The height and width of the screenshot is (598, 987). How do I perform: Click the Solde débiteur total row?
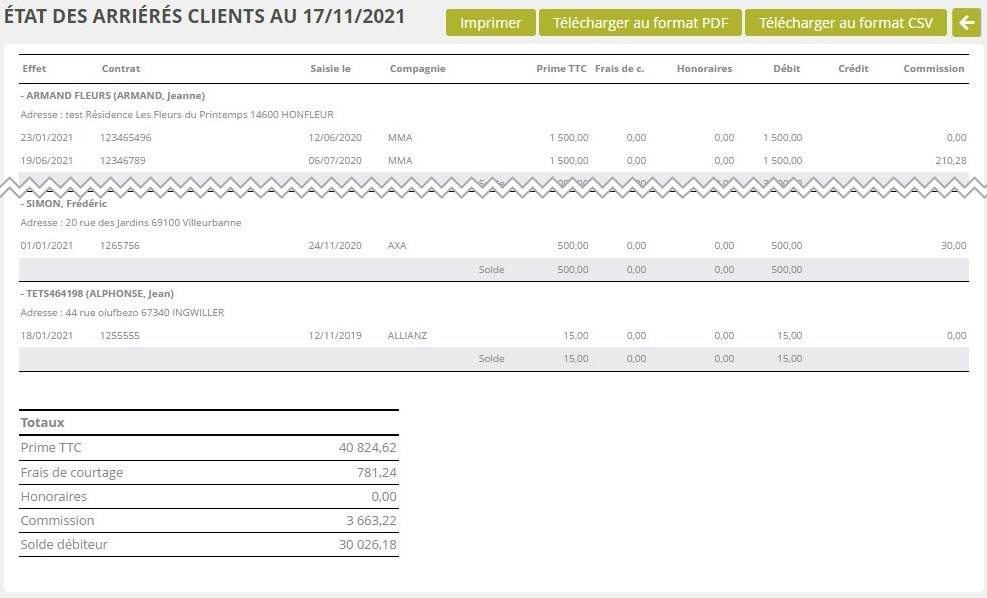(x=208, y=545)
